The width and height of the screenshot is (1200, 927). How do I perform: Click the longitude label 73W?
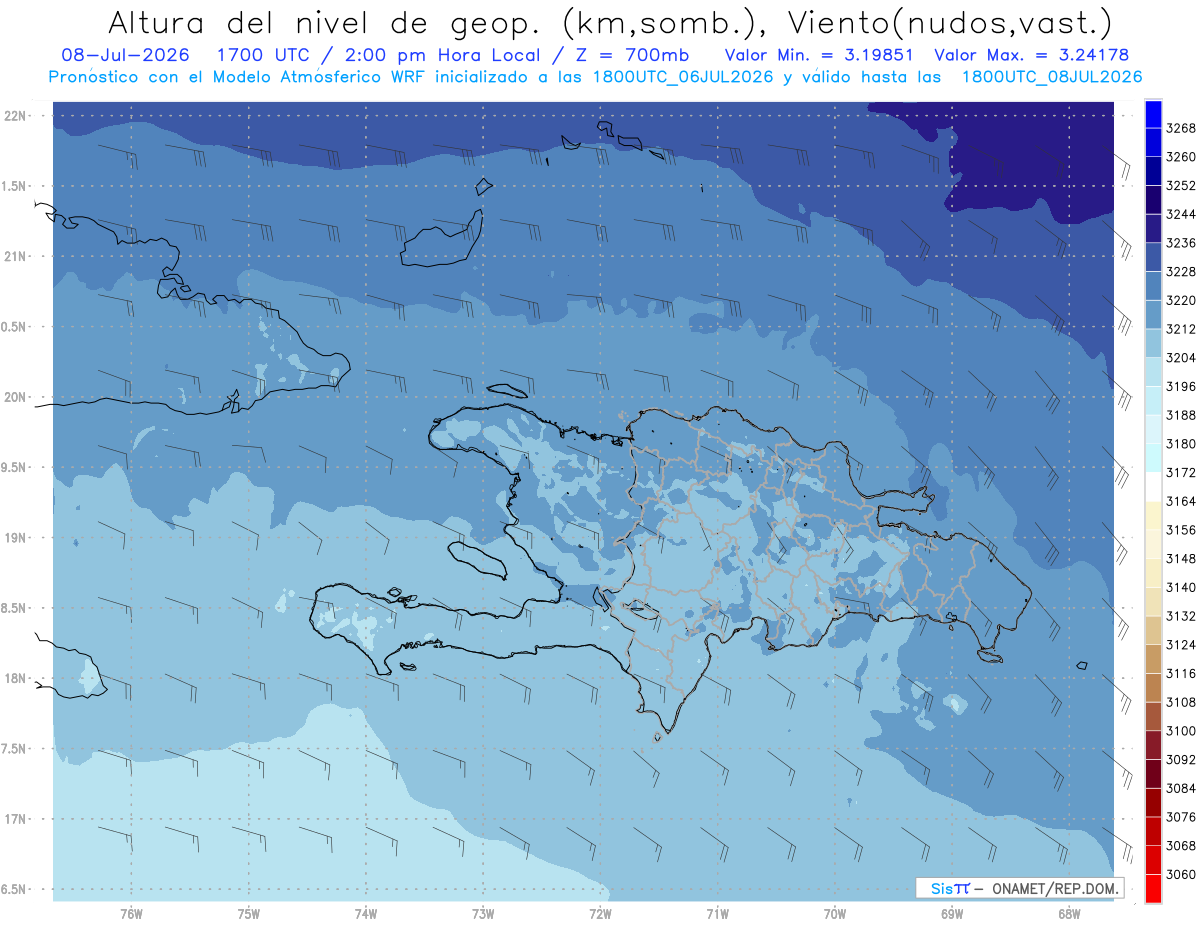click(x=483, y=914)
